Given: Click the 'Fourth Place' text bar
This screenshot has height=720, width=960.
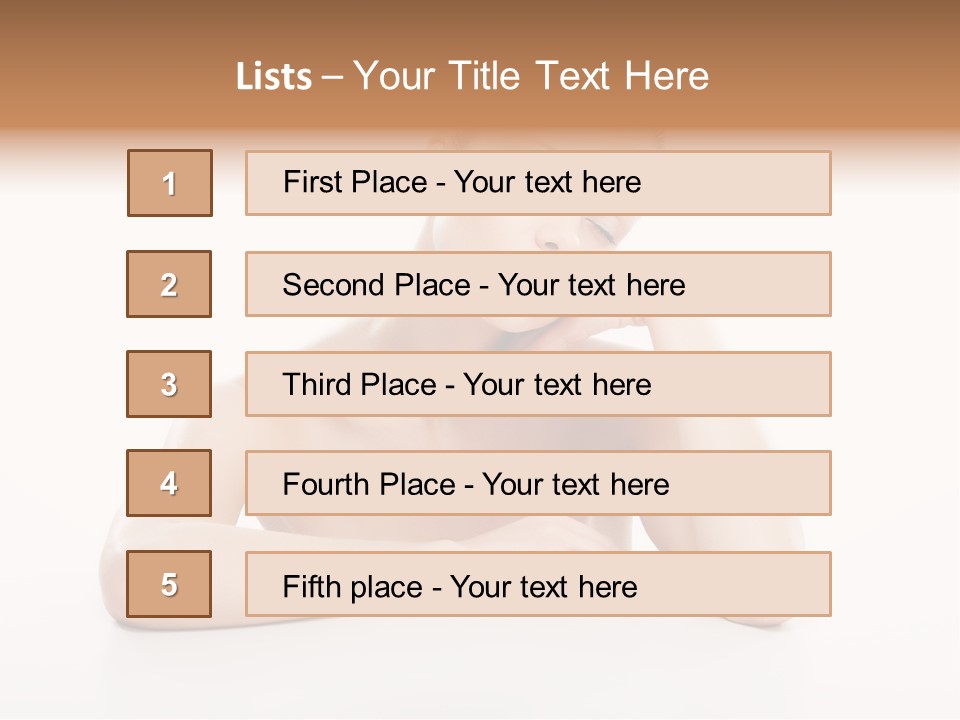Looking at the screenshot, I should tap(538, 483).
